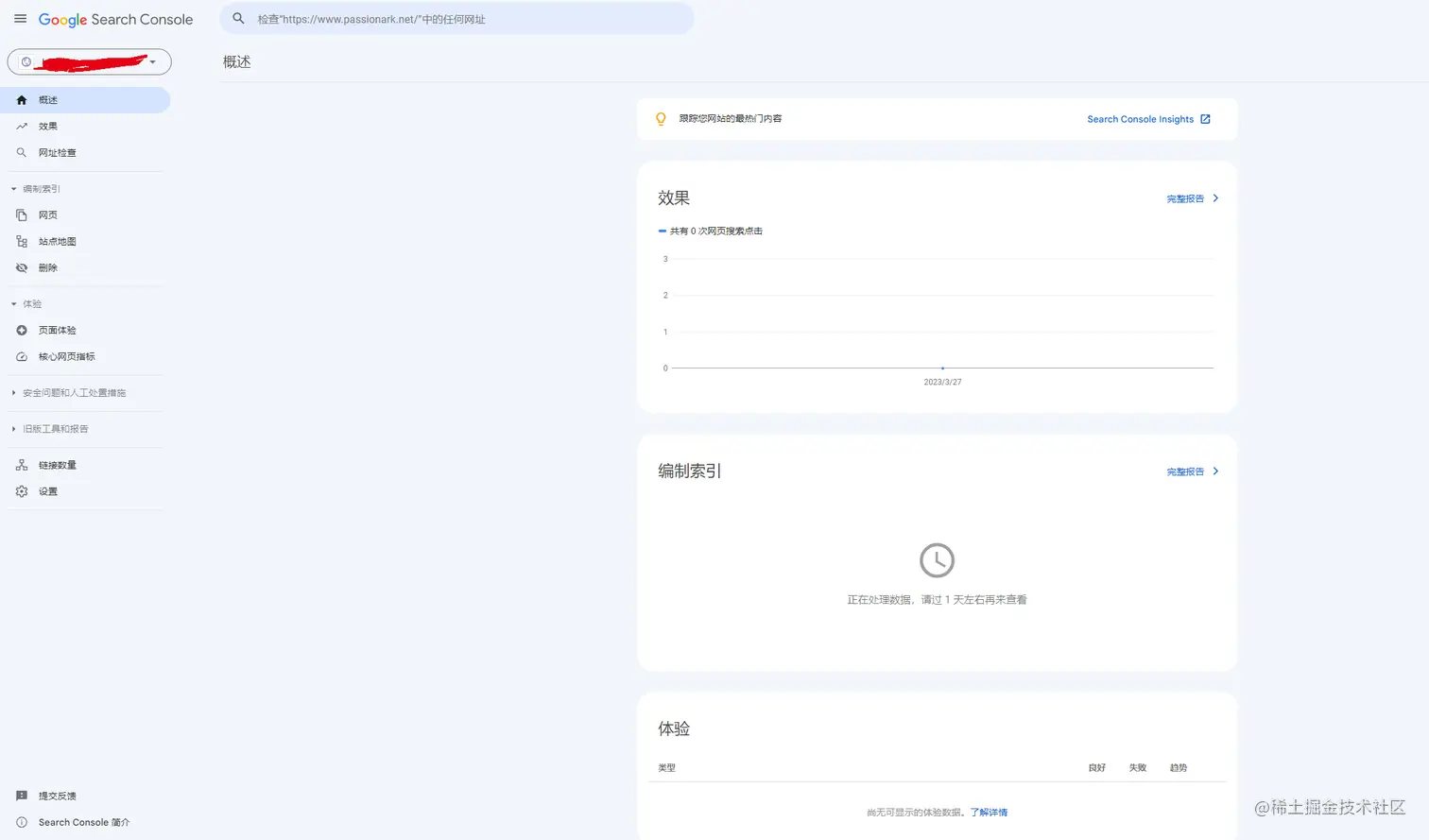The width and height of the screenshot is (1429, 840).
Task: Click the chevron next to 编制索引 完整报告
Action: (1215, 471)
